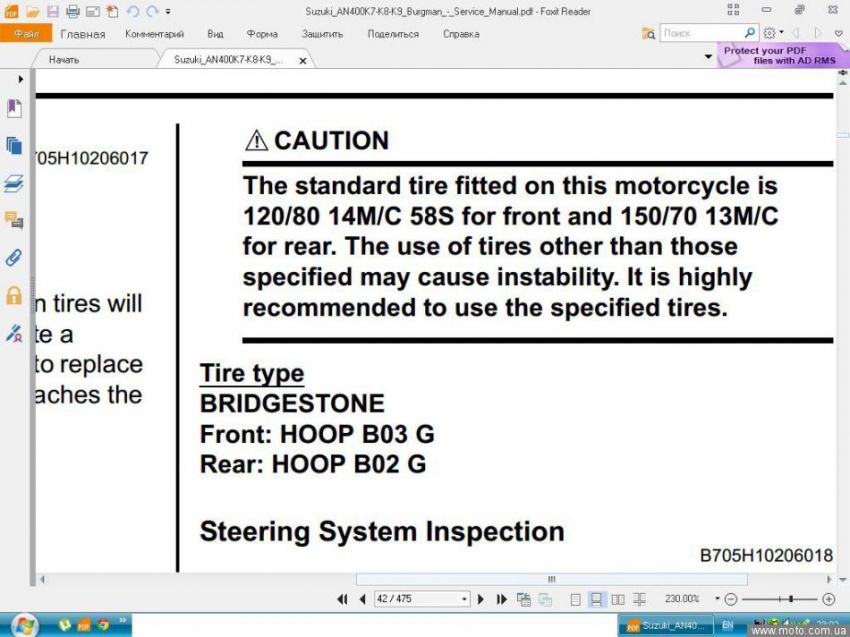Enable single page view mode
Viewport: 850px width, 637px height.
(x=575, y=599)
